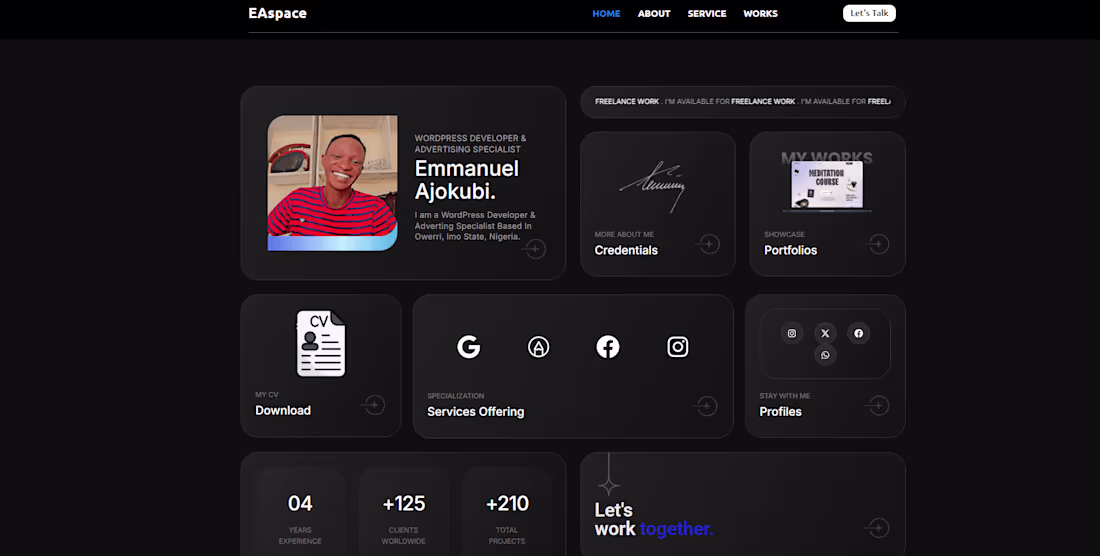Click the MY CV label
This screenshot has width=1100, height=556.
coord(267,395)
